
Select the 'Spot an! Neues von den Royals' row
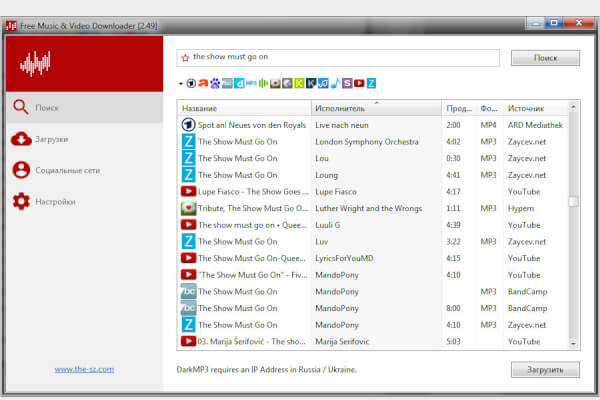[373, 125]
